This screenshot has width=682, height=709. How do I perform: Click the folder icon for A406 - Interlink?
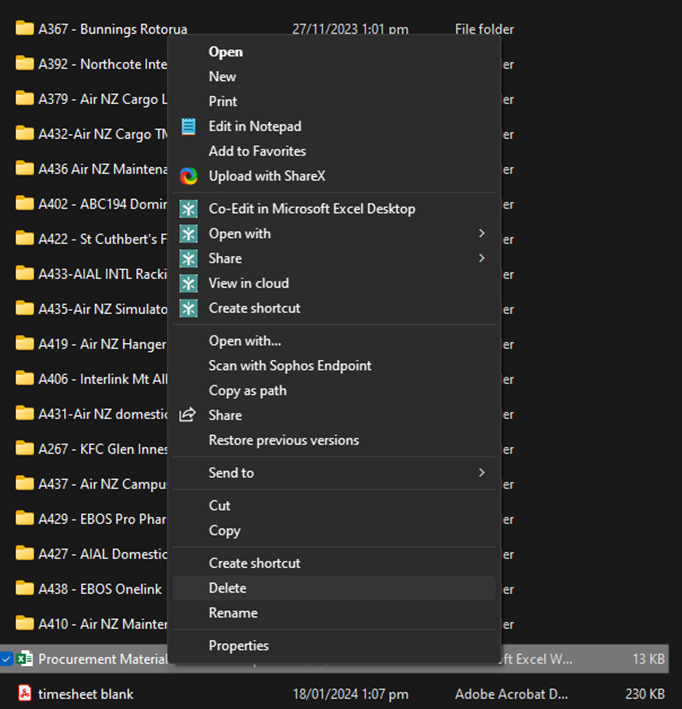tap(24, 378)
